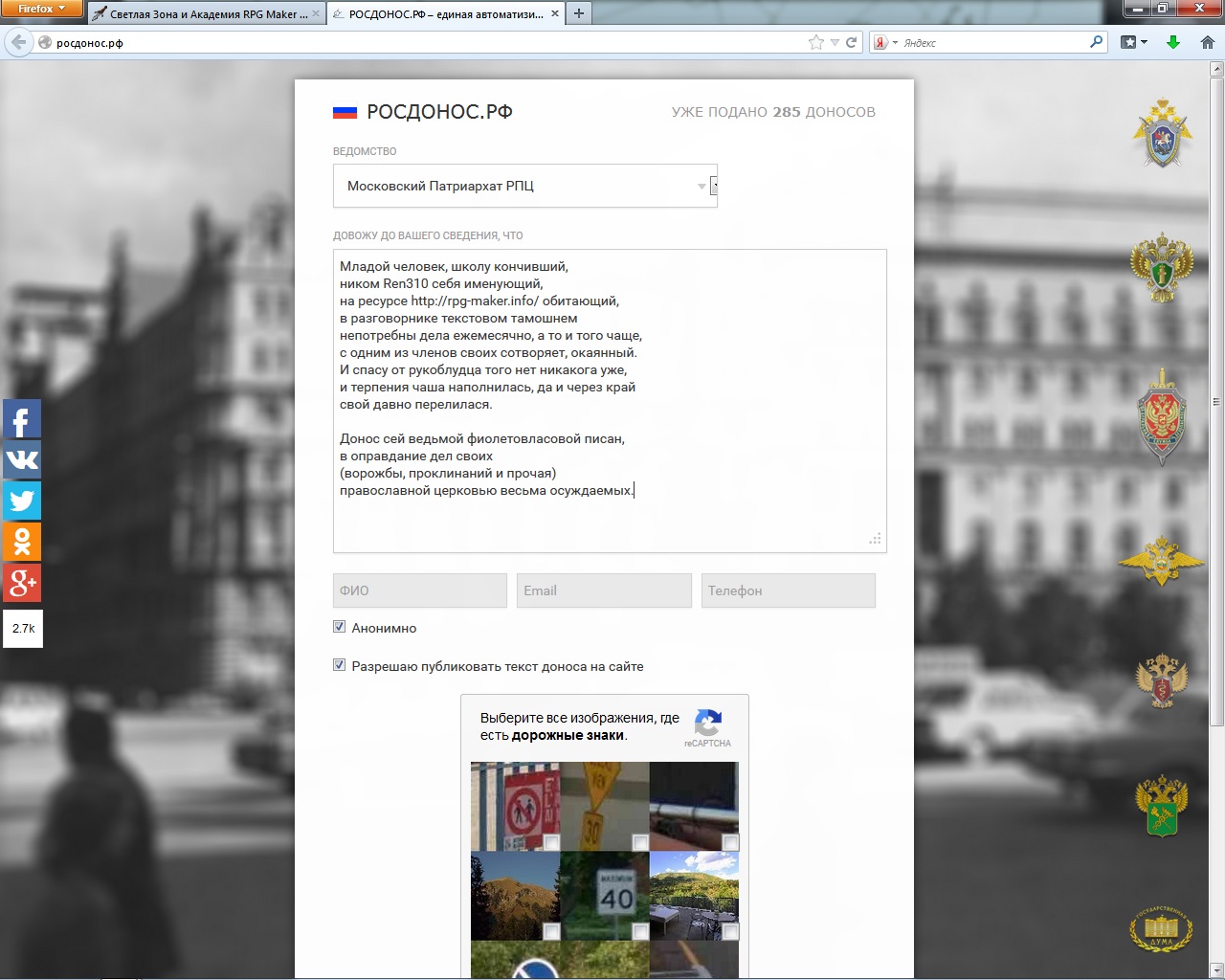Click the page vertical scrollbar thumb

click(x=1217, y=402)
